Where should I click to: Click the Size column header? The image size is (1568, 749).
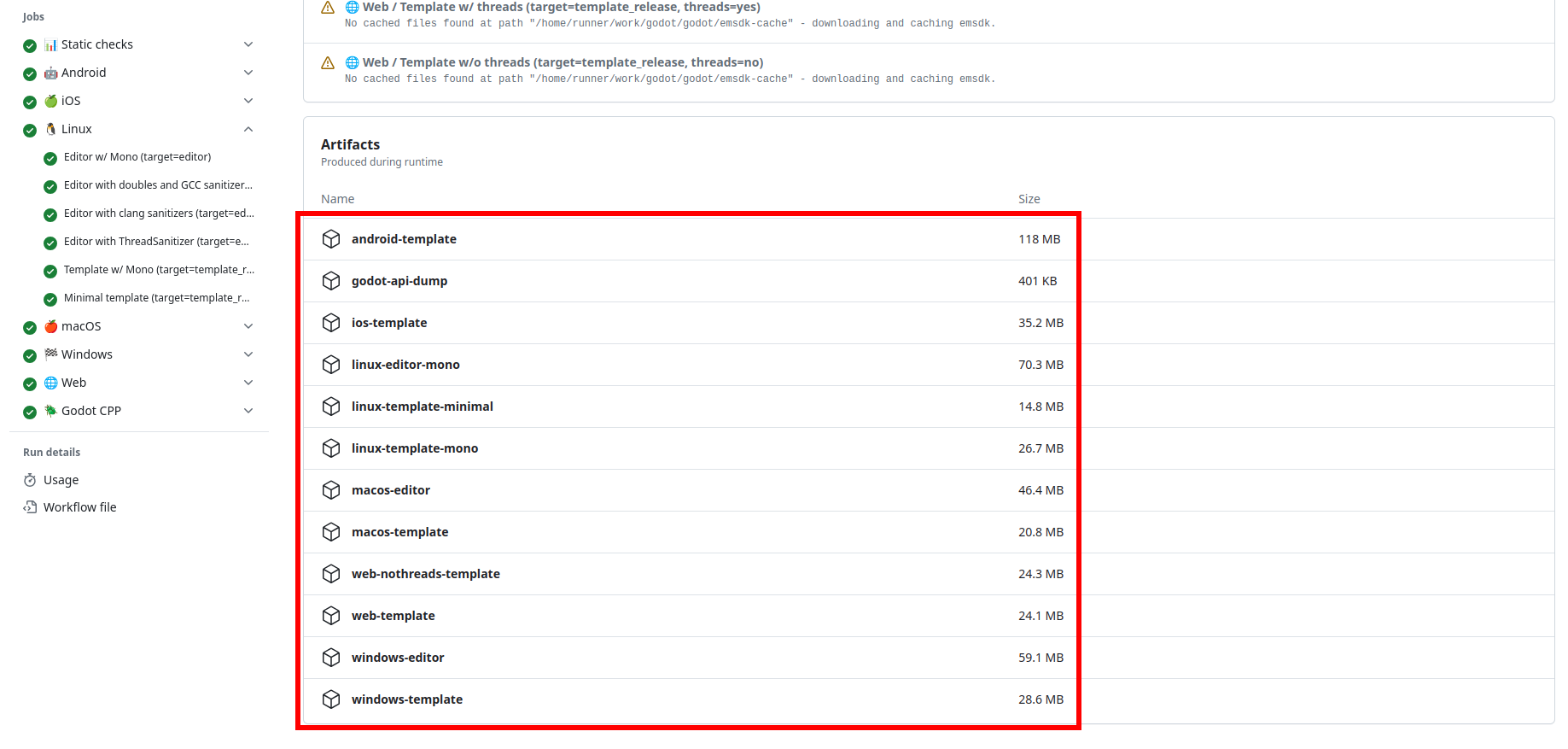[x=1029, y=199]
